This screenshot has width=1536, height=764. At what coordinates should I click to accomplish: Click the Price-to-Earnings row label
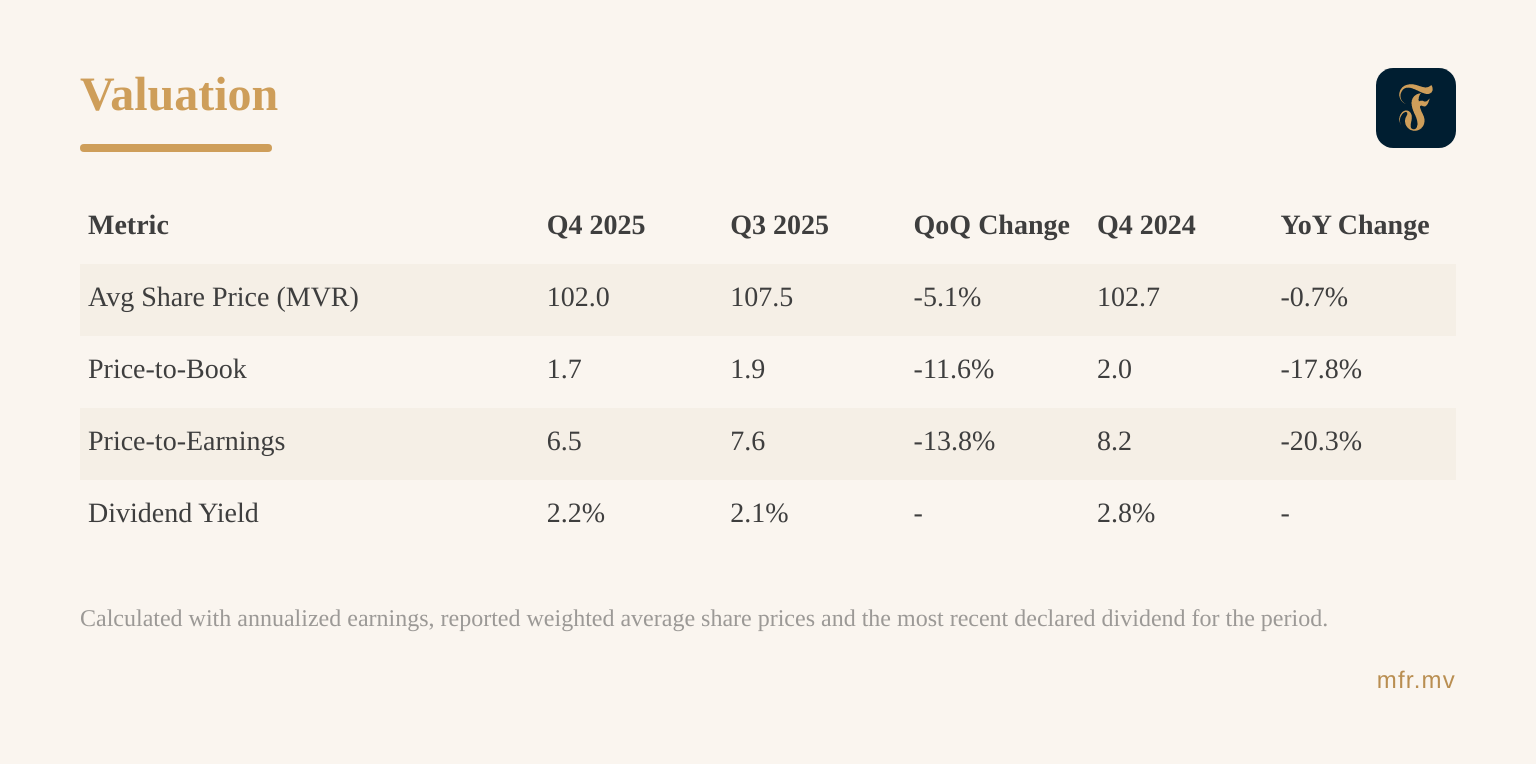[x=186, y=441]
